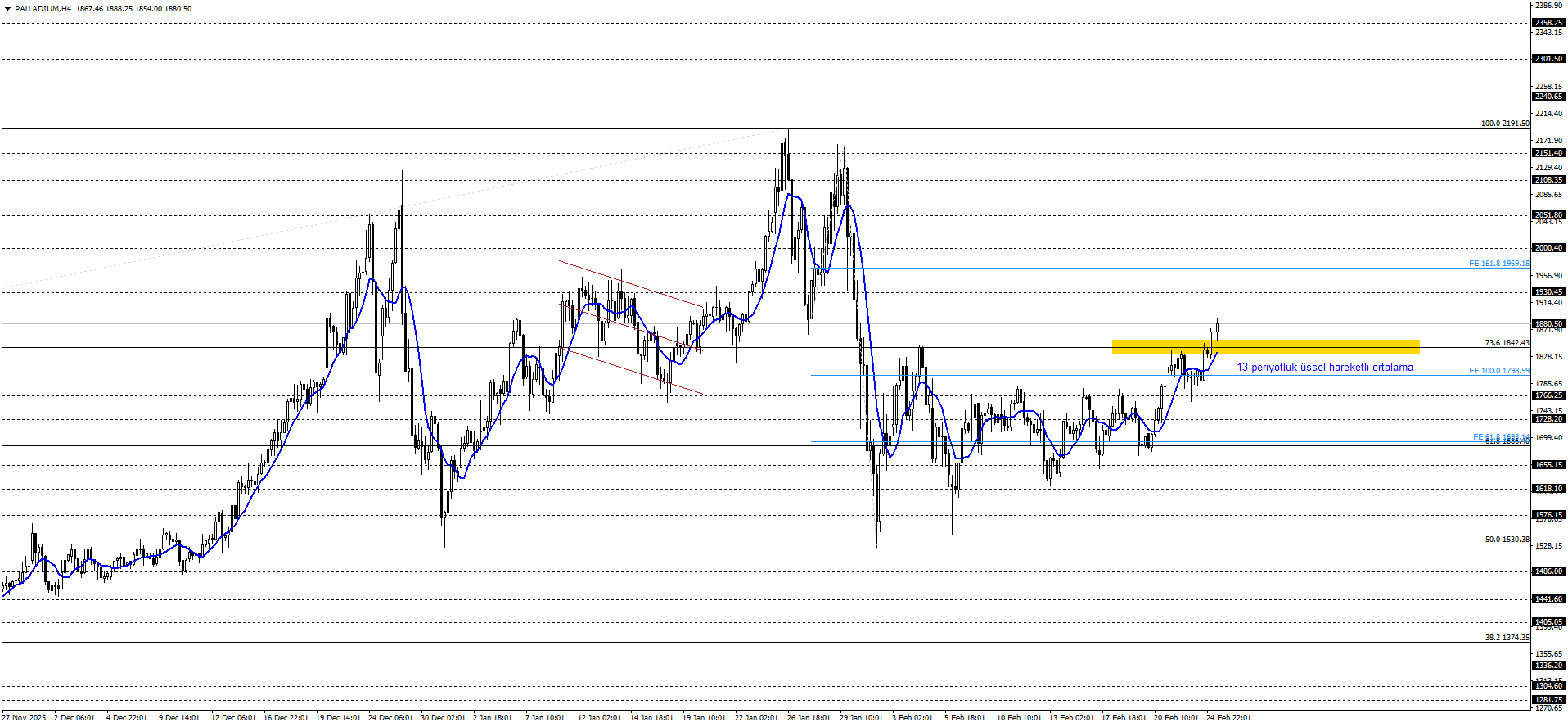Click the 1281.75 price level tag

pos(1548,700)
